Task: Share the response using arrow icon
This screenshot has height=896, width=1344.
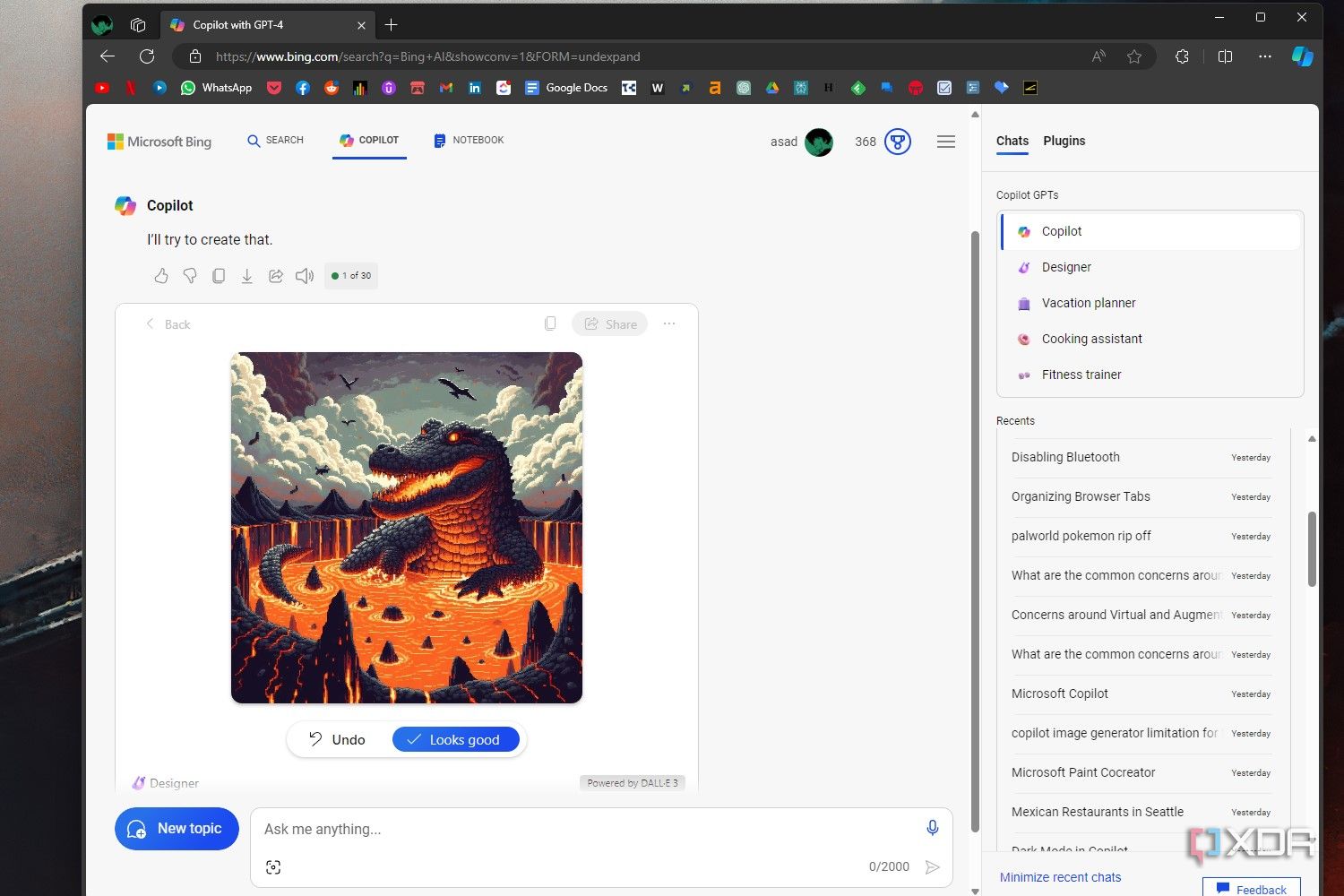Action: (x=276, y=276)
